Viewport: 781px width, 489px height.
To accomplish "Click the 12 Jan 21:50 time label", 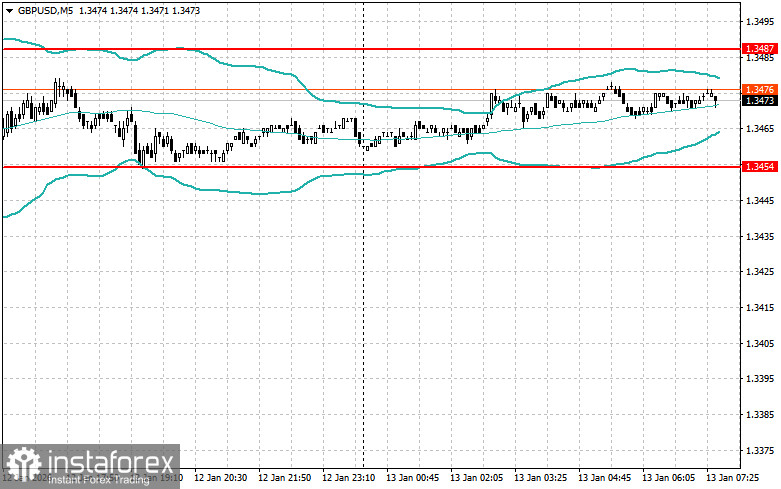I will (284, 478).
